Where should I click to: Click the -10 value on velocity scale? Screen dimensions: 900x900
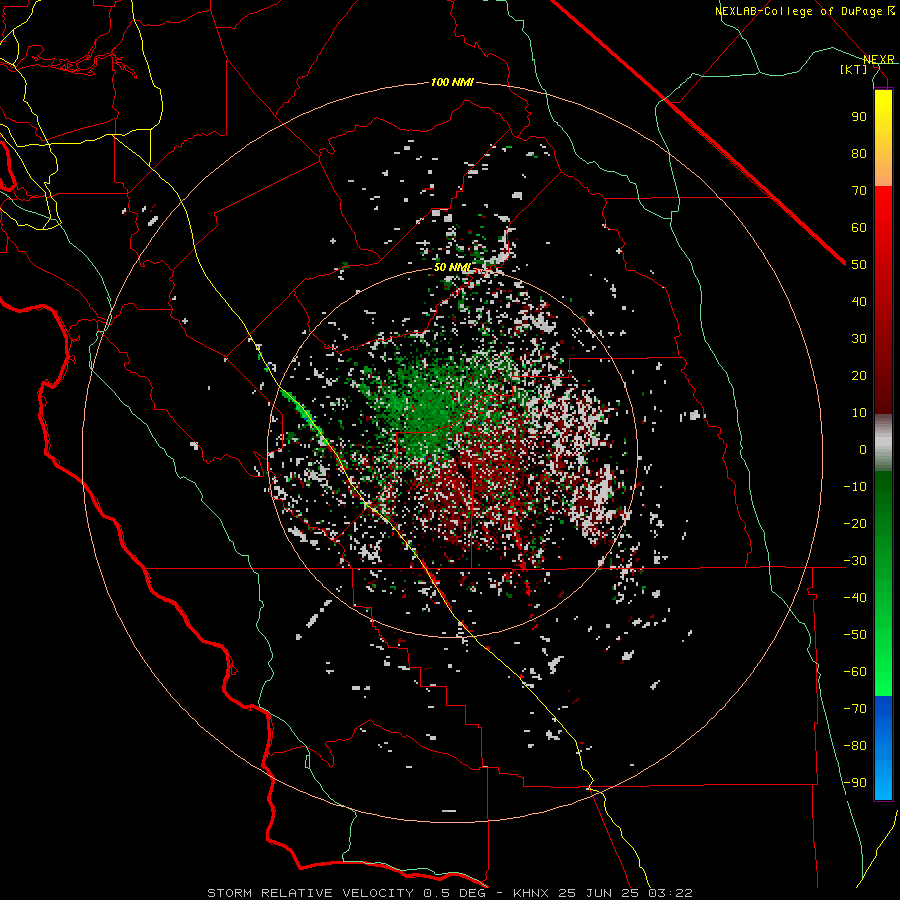[x=855, y=487]
